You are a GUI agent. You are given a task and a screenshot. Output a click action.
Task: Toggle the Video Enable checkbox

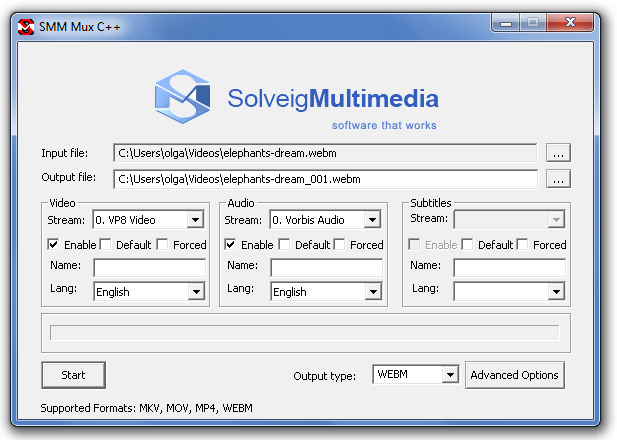[54, 244]
